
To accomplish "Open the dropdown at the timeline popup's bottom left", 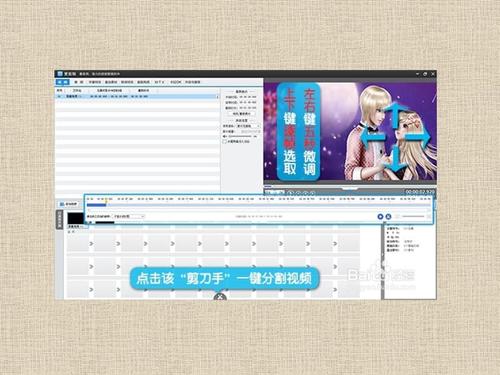I will pos(129,216).
